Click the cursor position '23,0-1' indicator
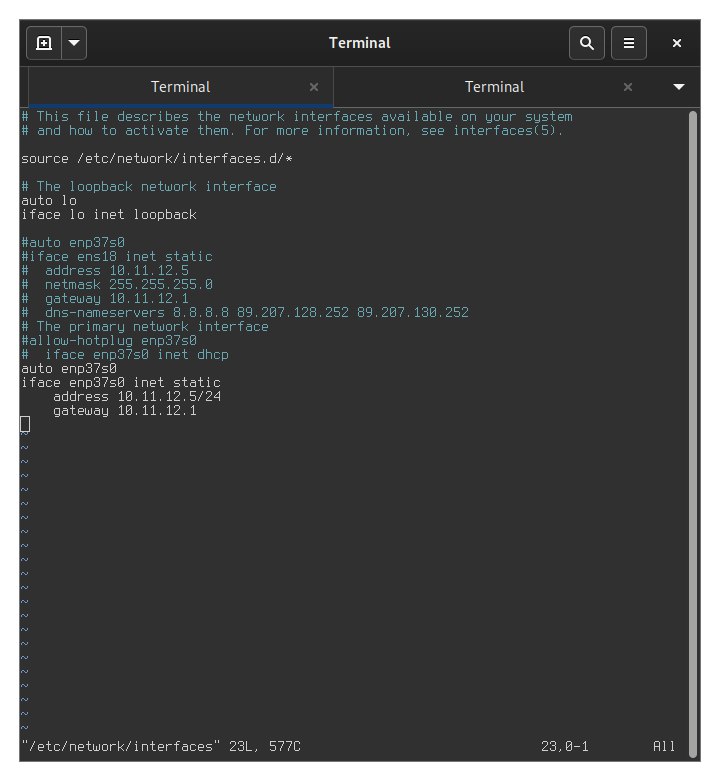 tap(565, 746)
